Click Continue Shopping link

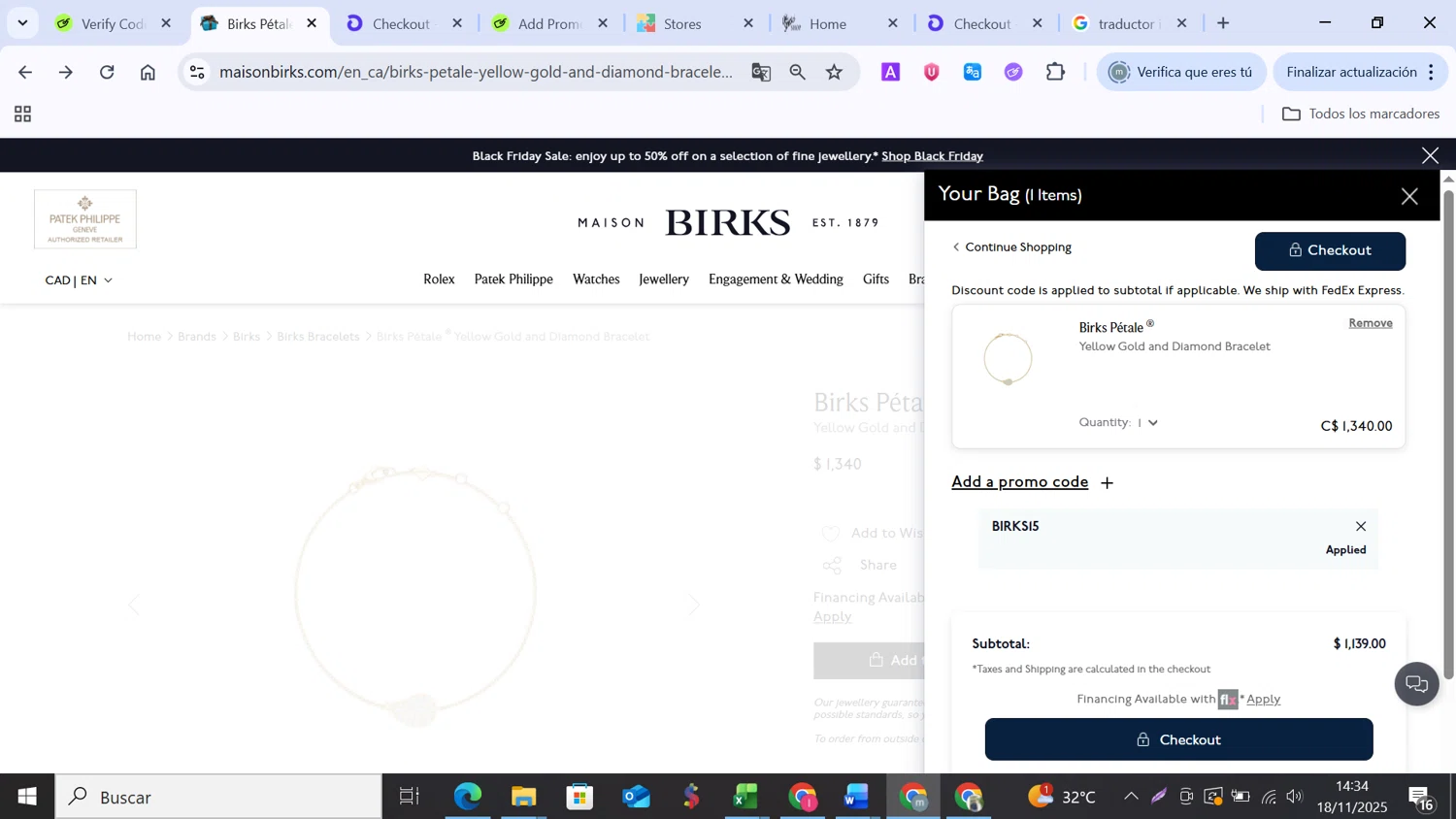1011,247
